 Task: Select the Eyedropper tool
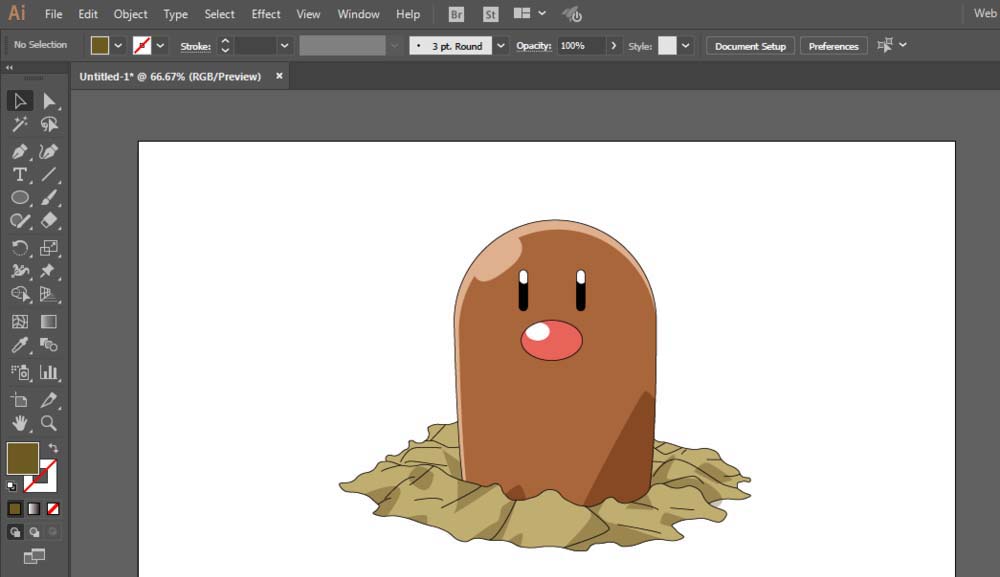tap(19, 346)
